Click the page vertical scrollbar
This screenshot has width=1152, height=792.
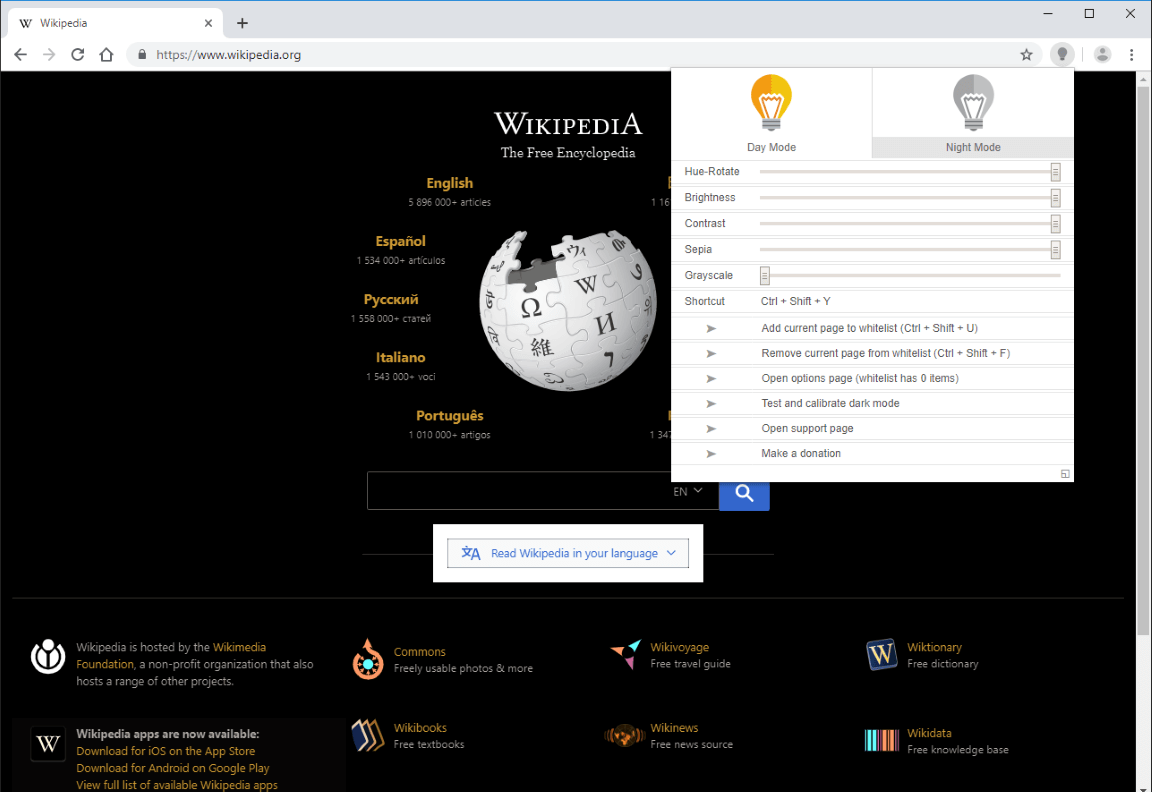(x=1143, y=360)
